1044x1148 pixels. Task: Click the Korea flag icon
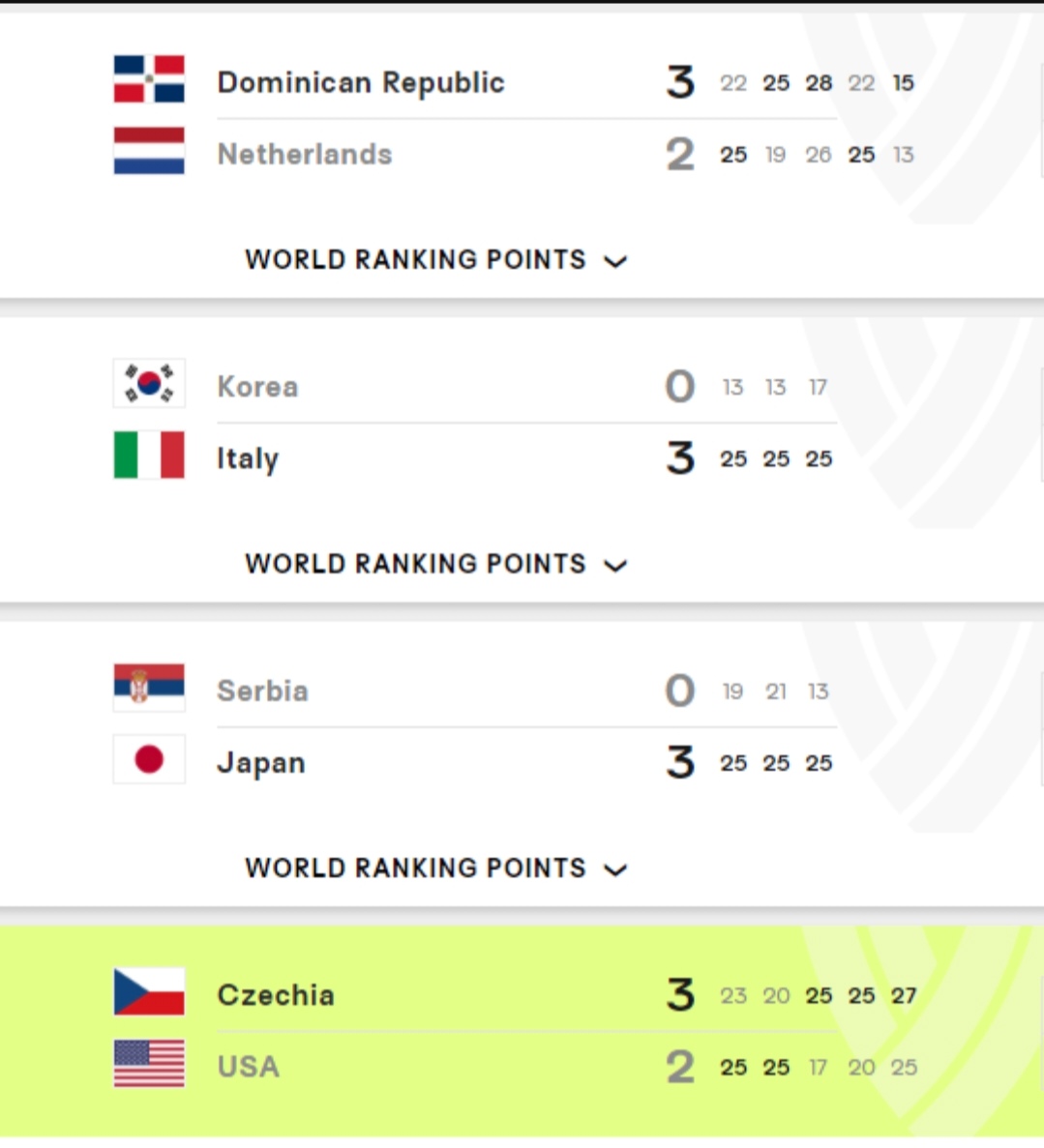149,383
